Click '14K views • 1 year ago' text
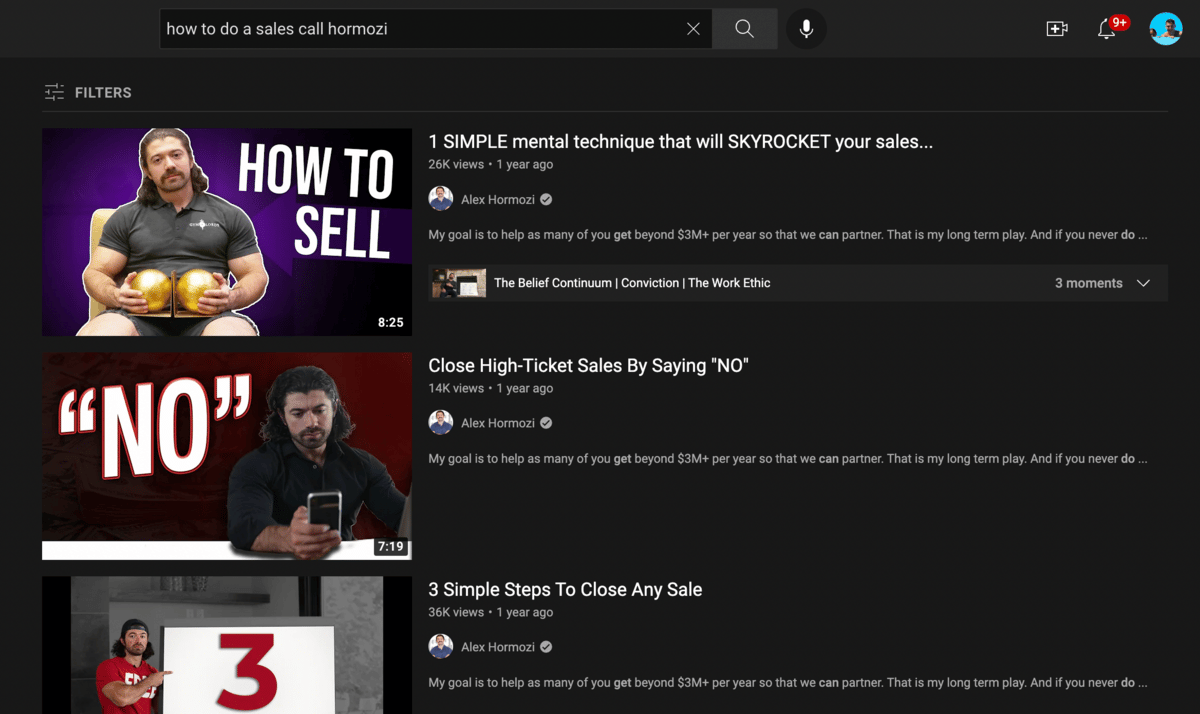The width and height of the screenshot is (1200, 714). tap(490, 388)
